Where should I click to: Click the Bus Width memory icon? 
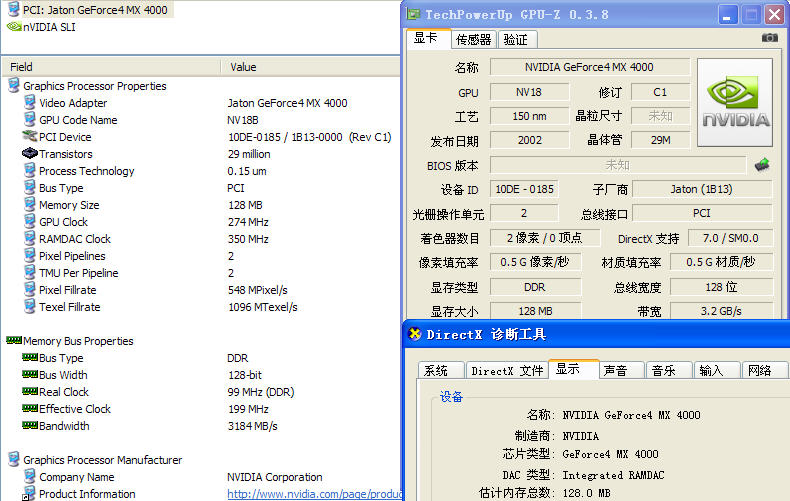click(30, 374)
